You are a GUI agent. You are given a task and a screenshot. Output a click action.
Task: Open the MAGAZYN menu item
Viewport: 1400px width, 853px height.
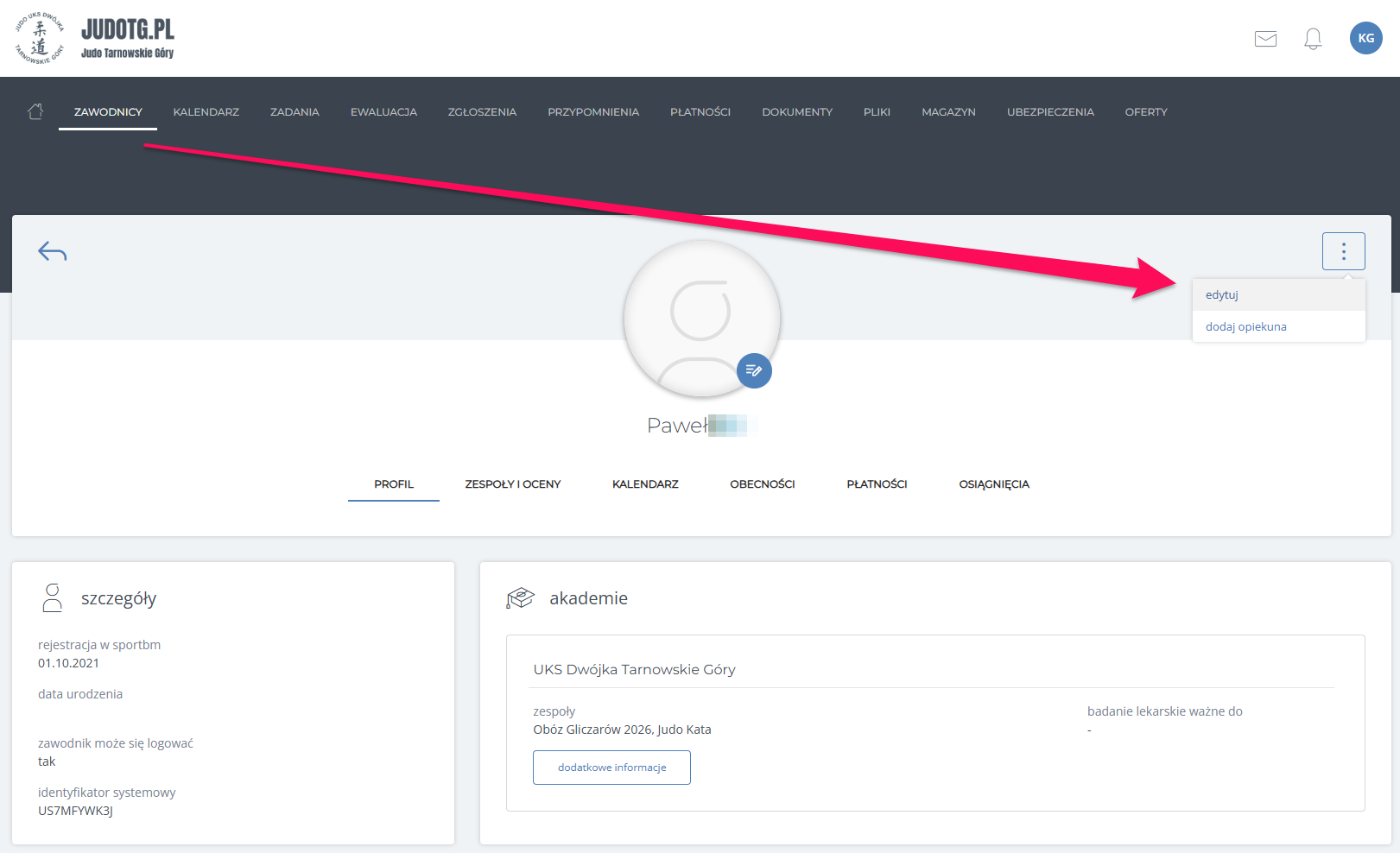pos(948,112)
